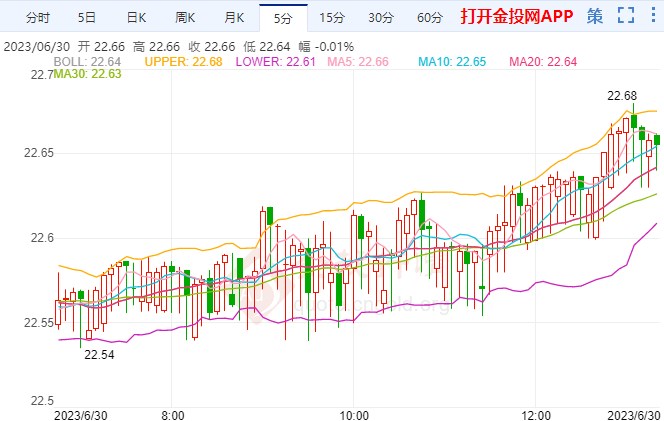Click the MA10: 22.65 indicator label
This screenshot has width=664, height=421.
[x=452, y=62]
